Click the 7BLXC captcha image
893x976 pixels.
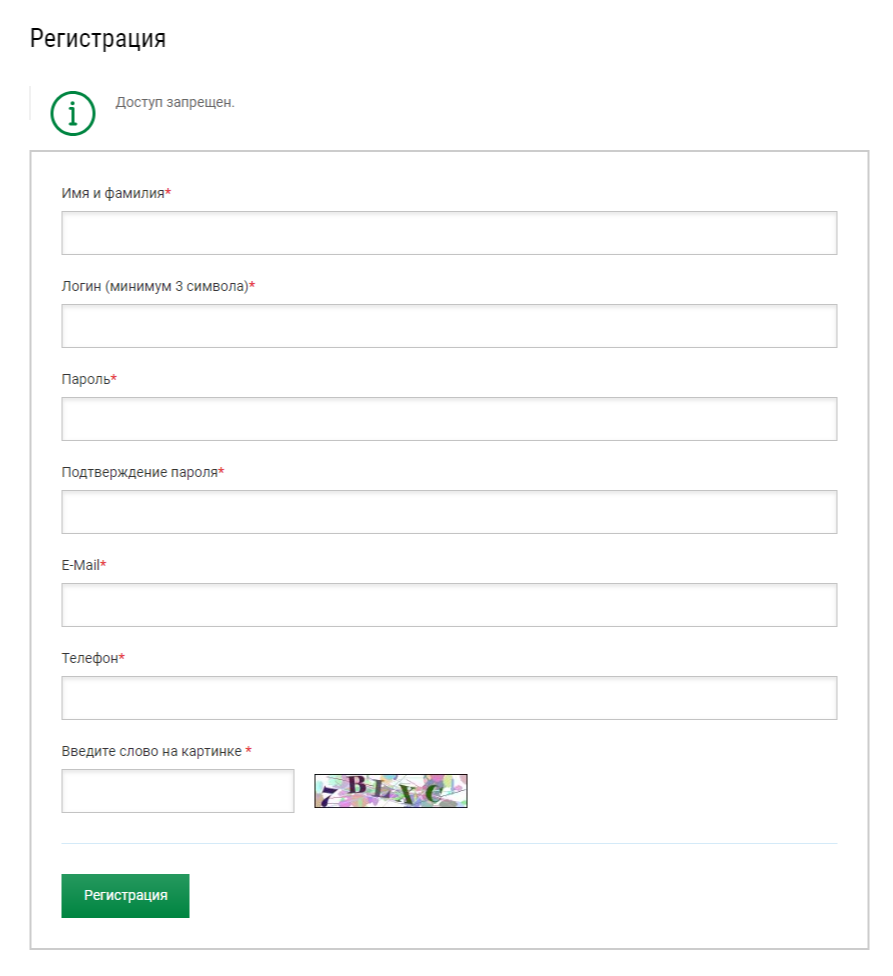click(391, 791)
